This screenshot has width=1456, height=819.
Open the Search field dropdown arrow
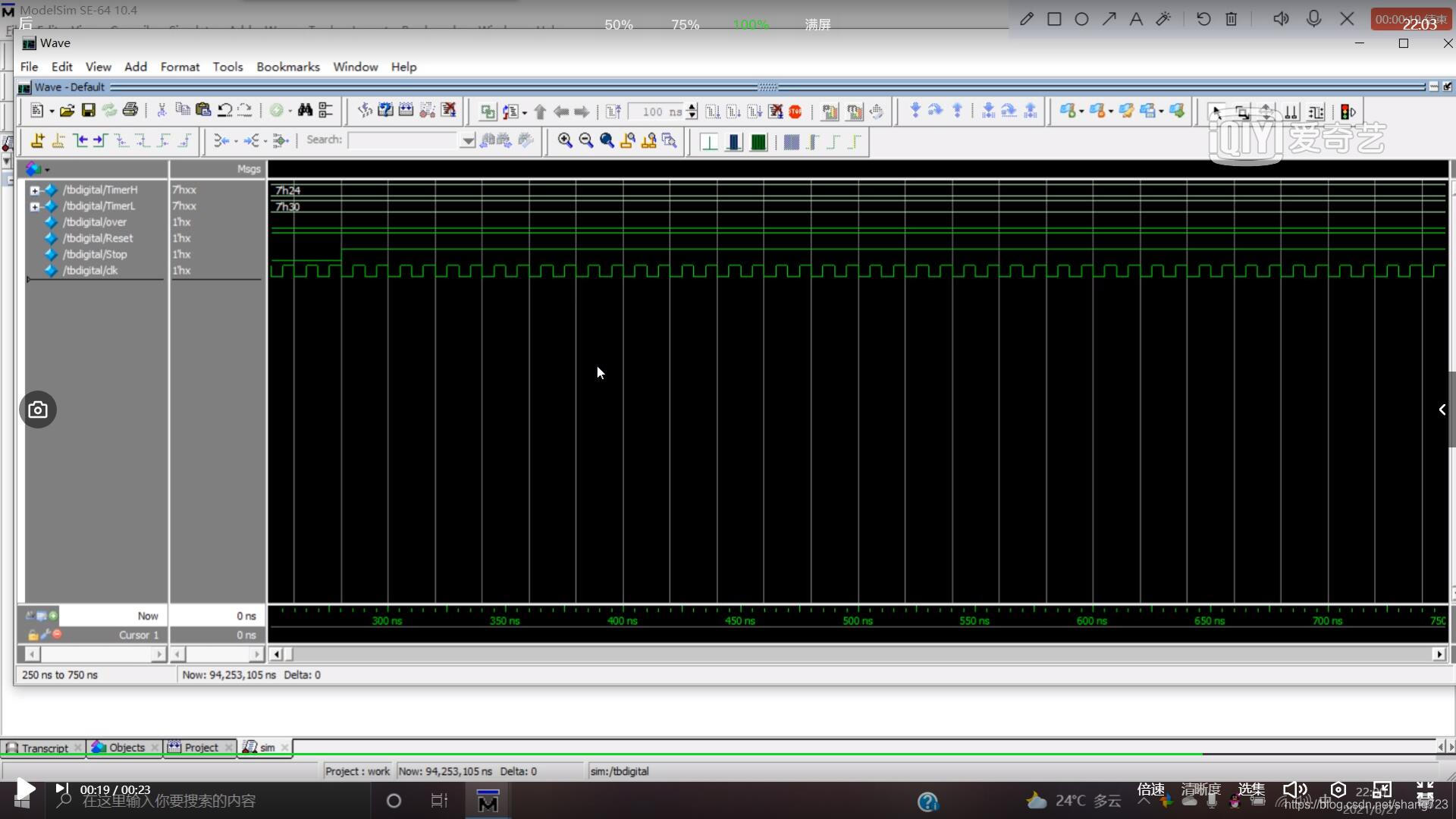(468, 140)
